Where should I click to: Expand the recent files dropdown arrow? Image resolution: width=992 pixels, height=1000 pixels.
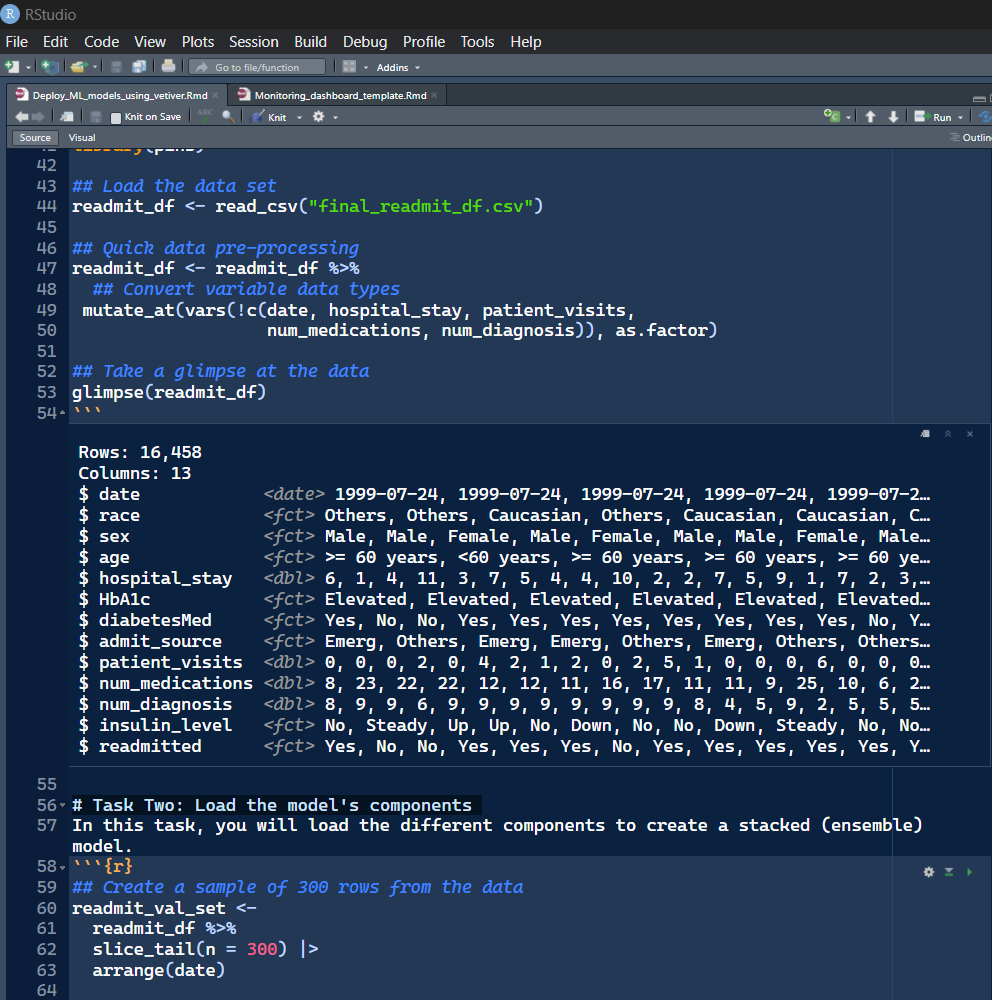pyautogui.click(x=95, y=67)
